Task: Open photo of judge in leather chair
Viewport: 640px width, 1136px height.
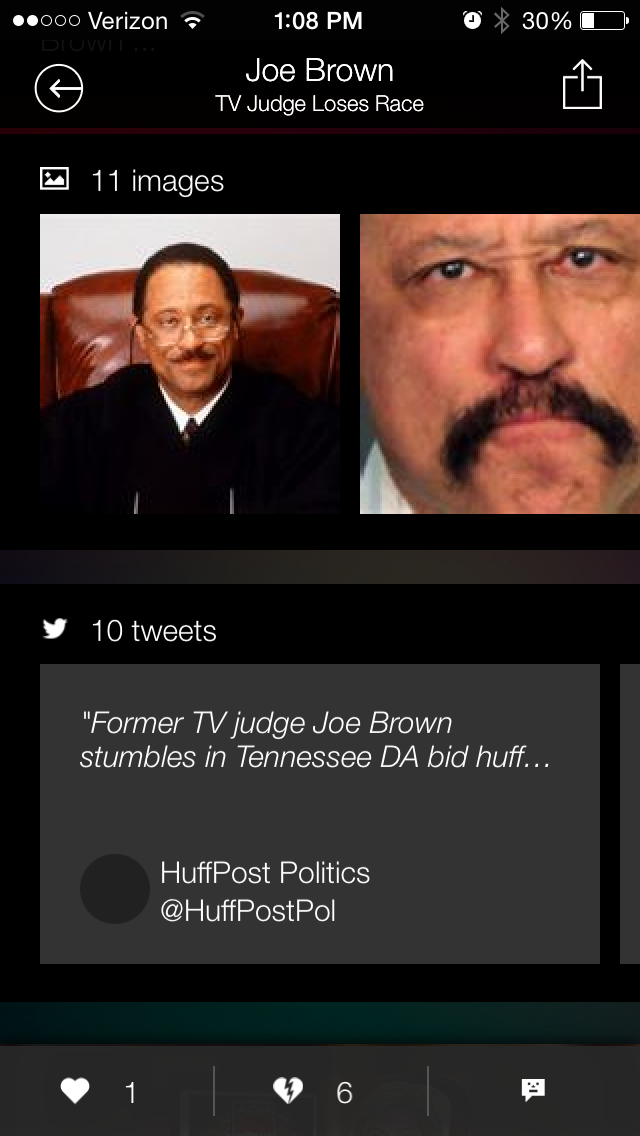Action: 190,364
